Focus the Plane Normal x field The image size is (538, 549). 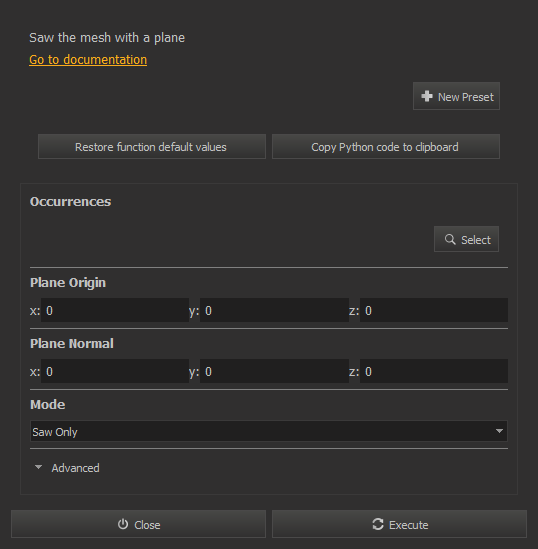click(115, 371)
